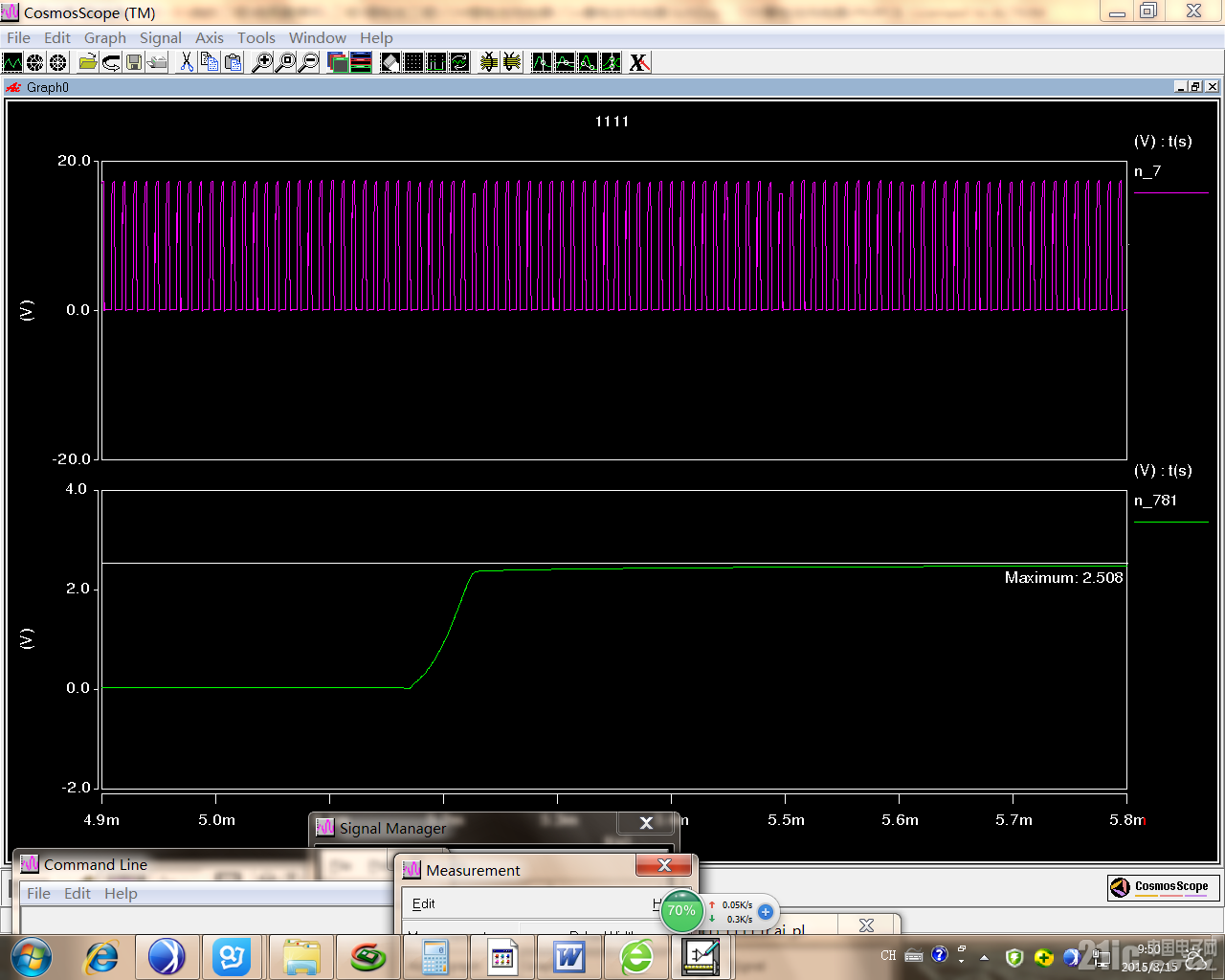Open the Windows Start menu
This screenshot has height=980, width=1225.
[31, 957]
